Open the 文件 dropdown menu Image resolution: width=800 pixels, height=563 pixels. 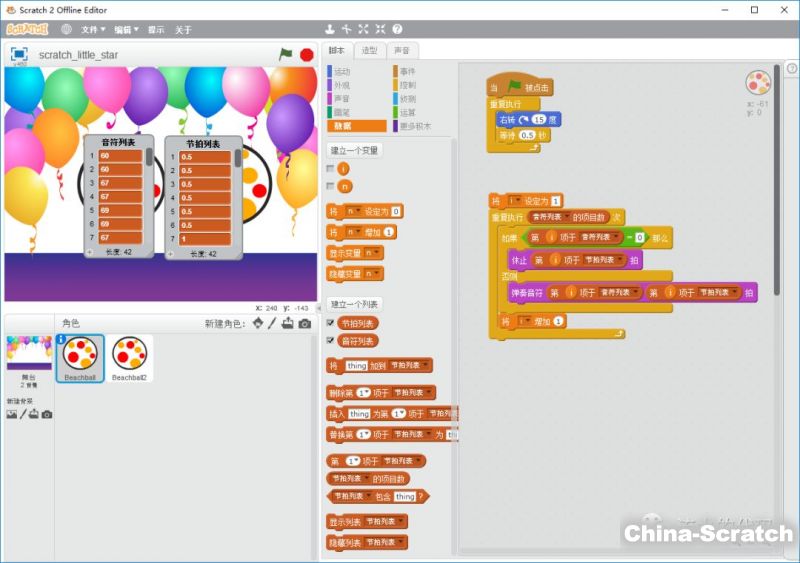coord(93,30)
